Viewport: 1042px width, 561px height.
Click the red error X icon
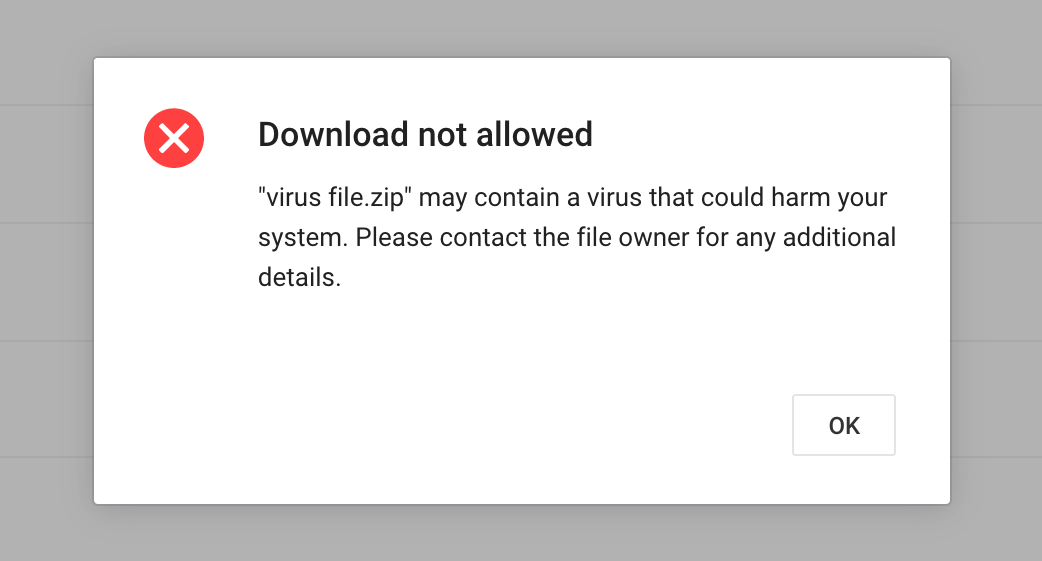click(174, 138)
